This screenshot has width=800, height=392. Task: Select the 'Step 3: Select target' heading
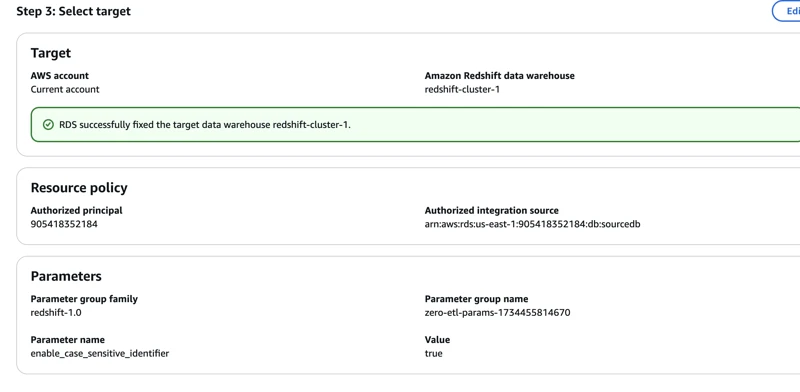(73, 11)
